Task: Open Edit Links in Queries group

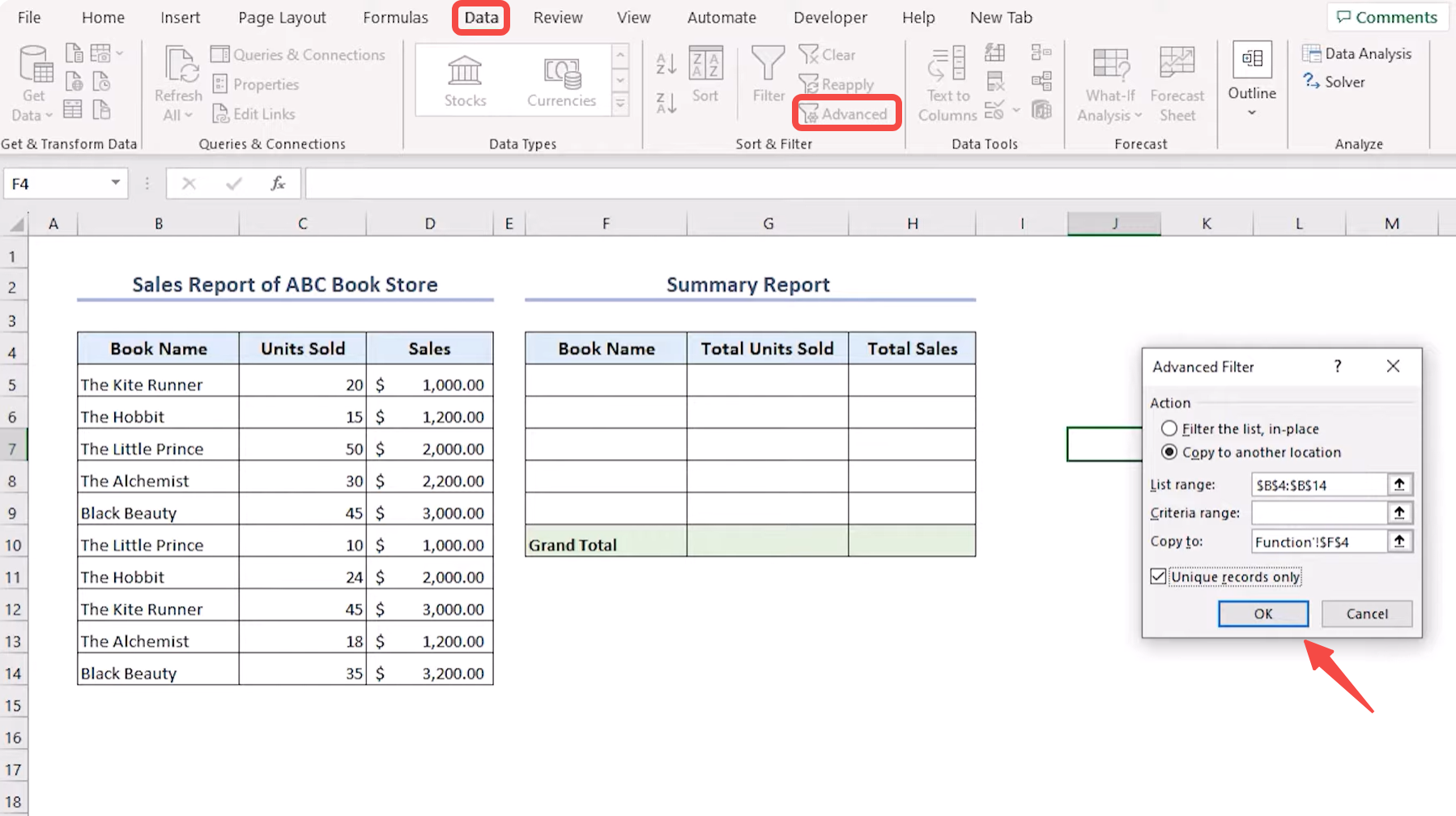Action: coord(253,114)
